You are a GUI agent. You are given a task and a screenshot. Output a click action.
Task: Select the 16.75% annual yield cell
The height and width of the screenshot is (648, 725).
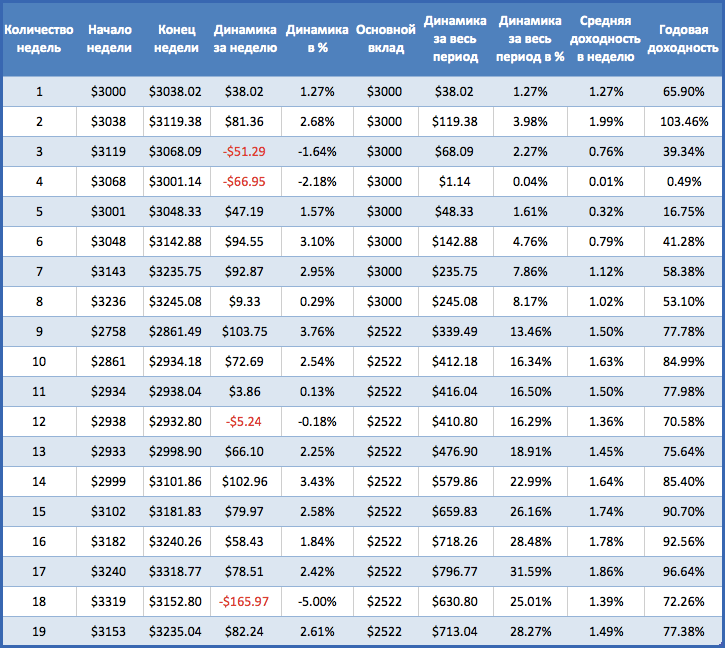(x=683, y=212)
